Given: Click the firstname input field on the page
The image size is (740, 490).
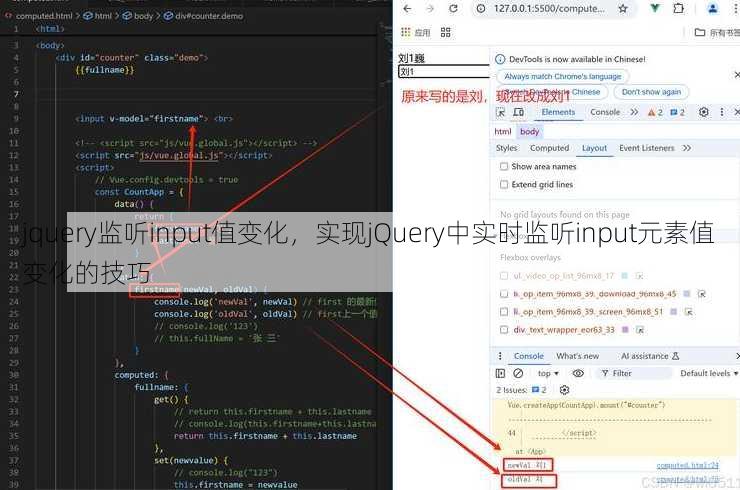Looking at the screenshot, I should 444,72.
